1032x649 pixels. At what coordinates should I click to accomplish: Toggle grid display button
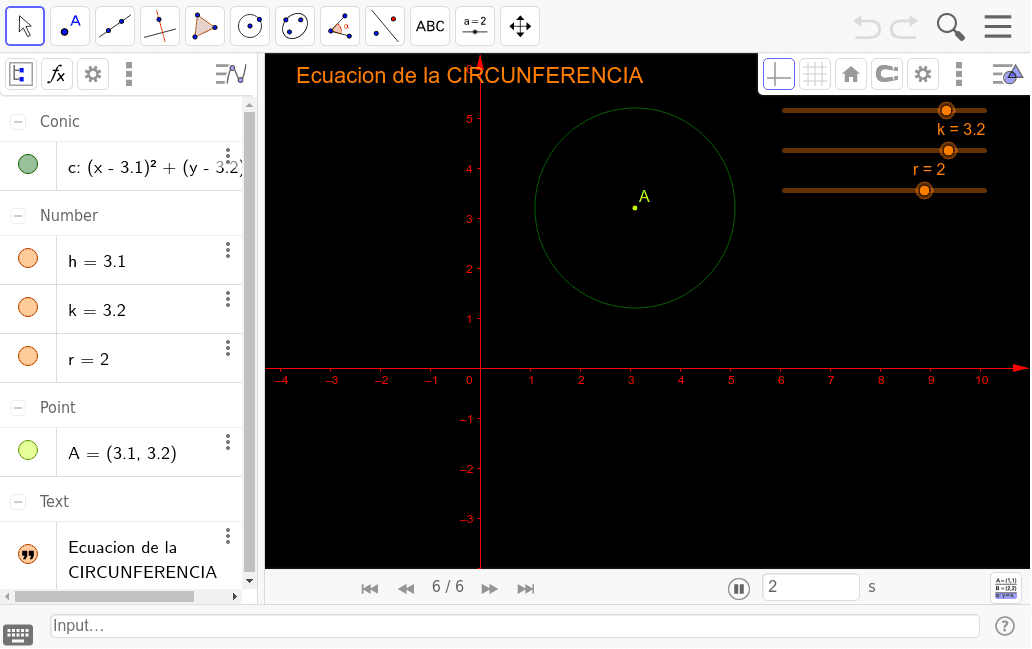click(815, 74)
